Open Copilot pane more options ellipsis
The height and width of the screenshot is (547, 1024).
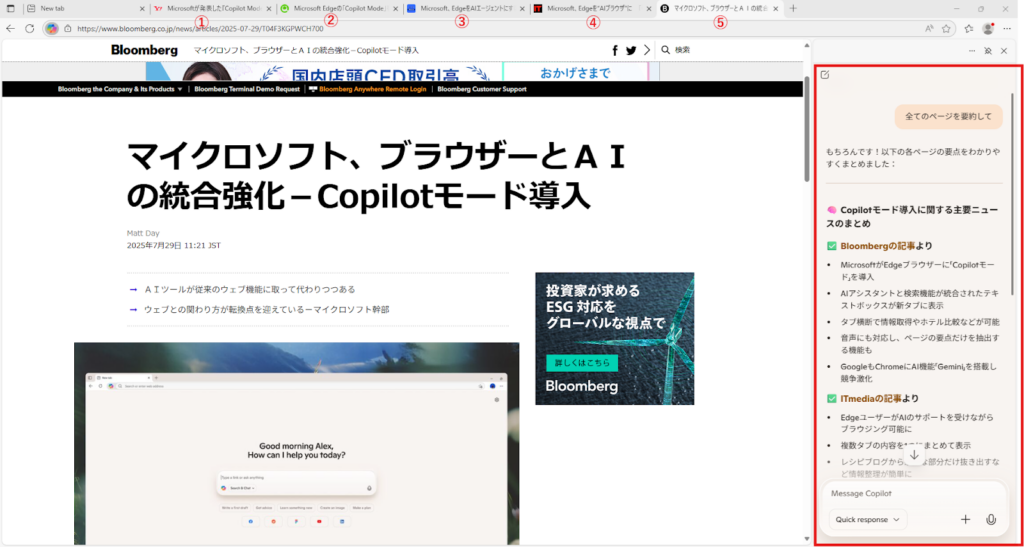point(972,50)
